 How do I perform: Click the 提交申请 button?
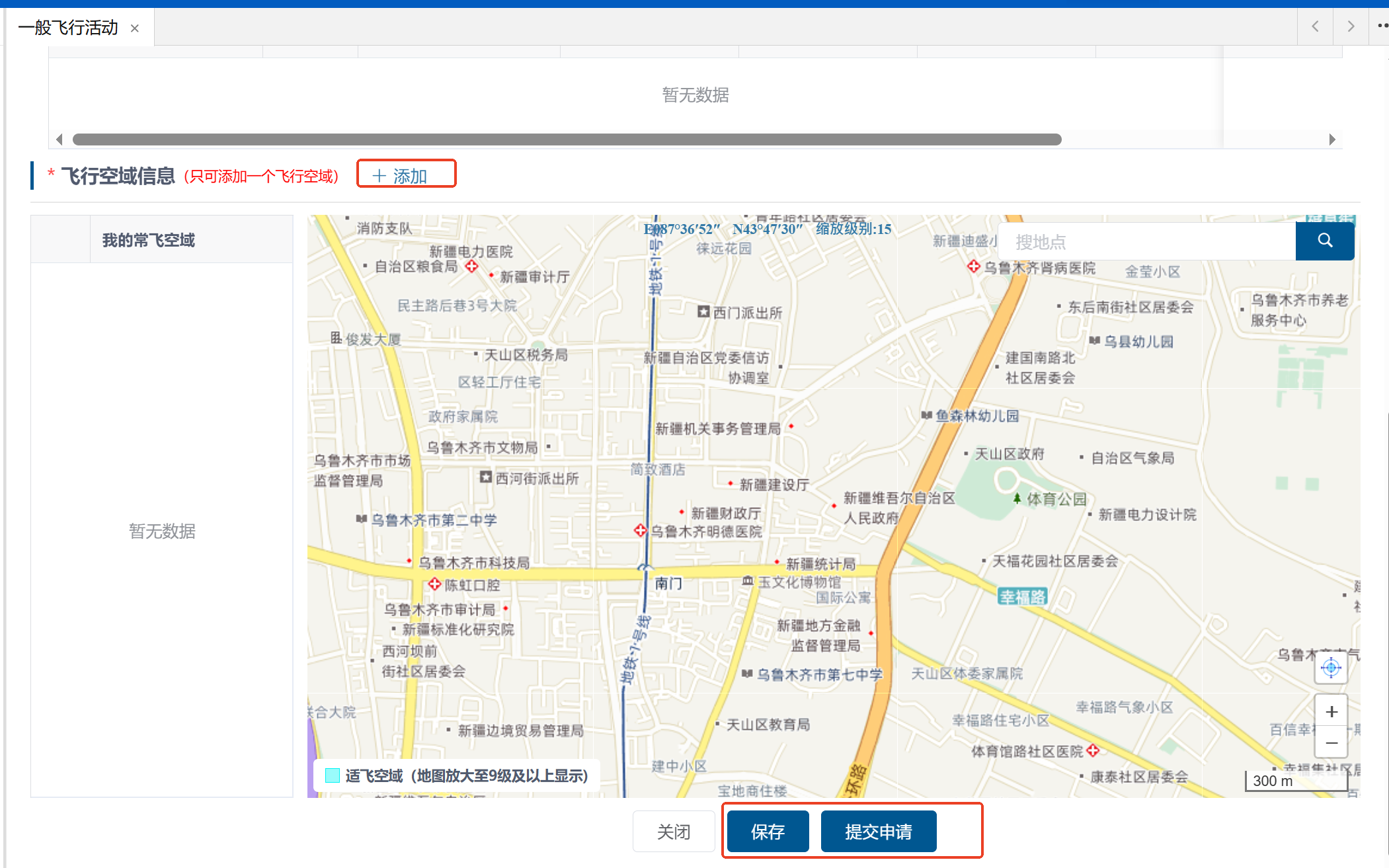point(878,832)
